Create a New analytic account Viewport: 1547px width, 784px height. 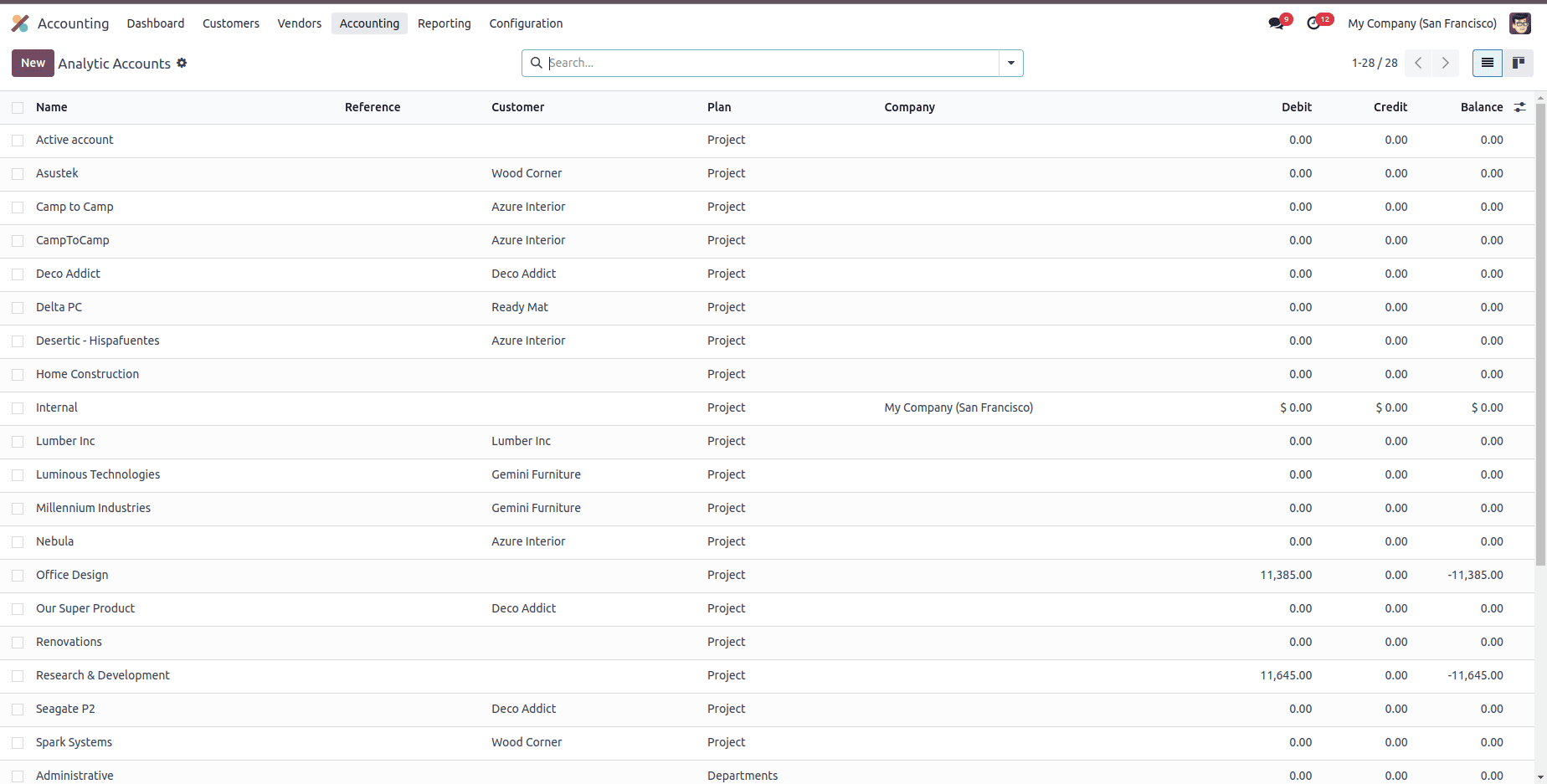[33, 63]
